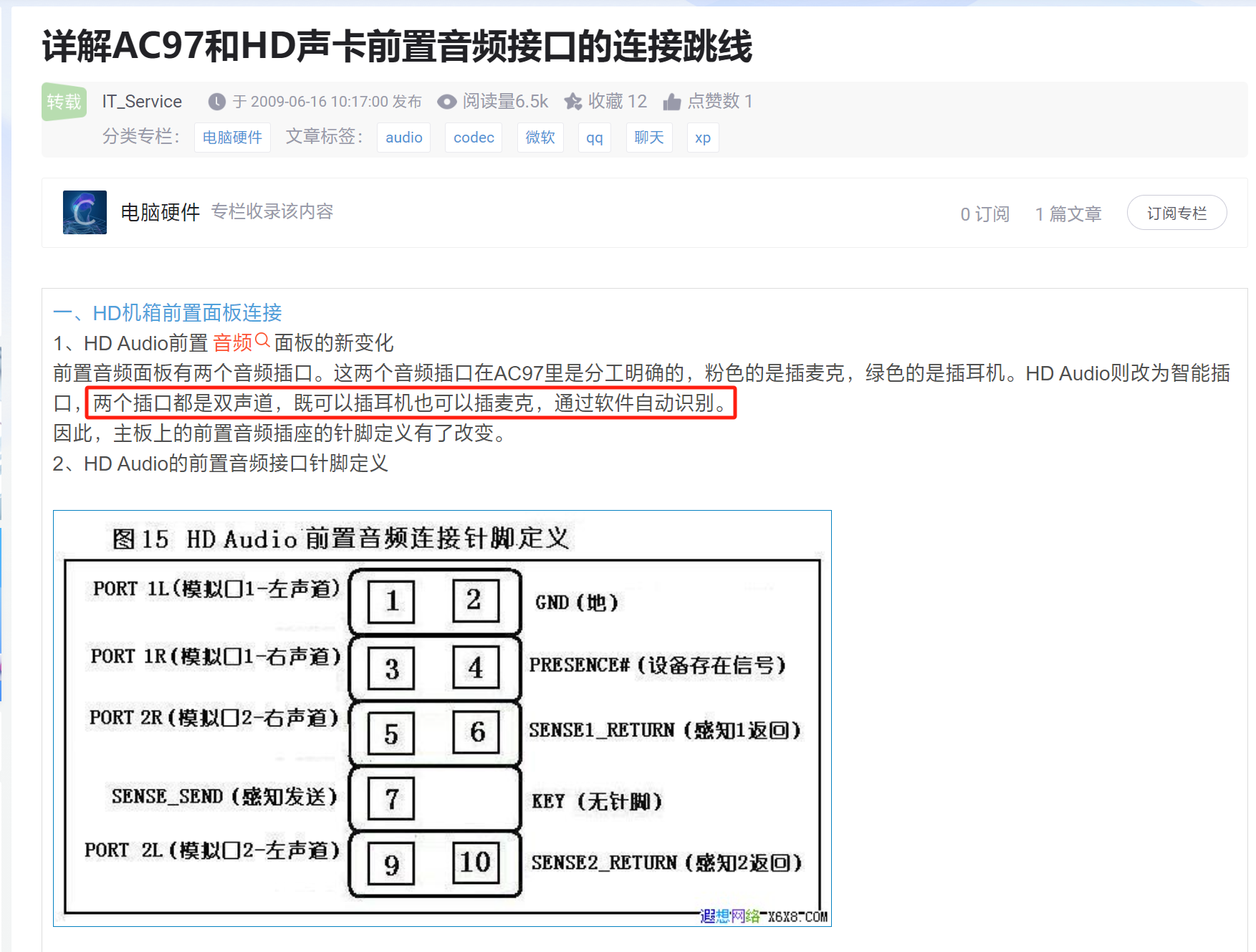
Task: Click the 1 篇文章 article count
Action: point(1068,212)
